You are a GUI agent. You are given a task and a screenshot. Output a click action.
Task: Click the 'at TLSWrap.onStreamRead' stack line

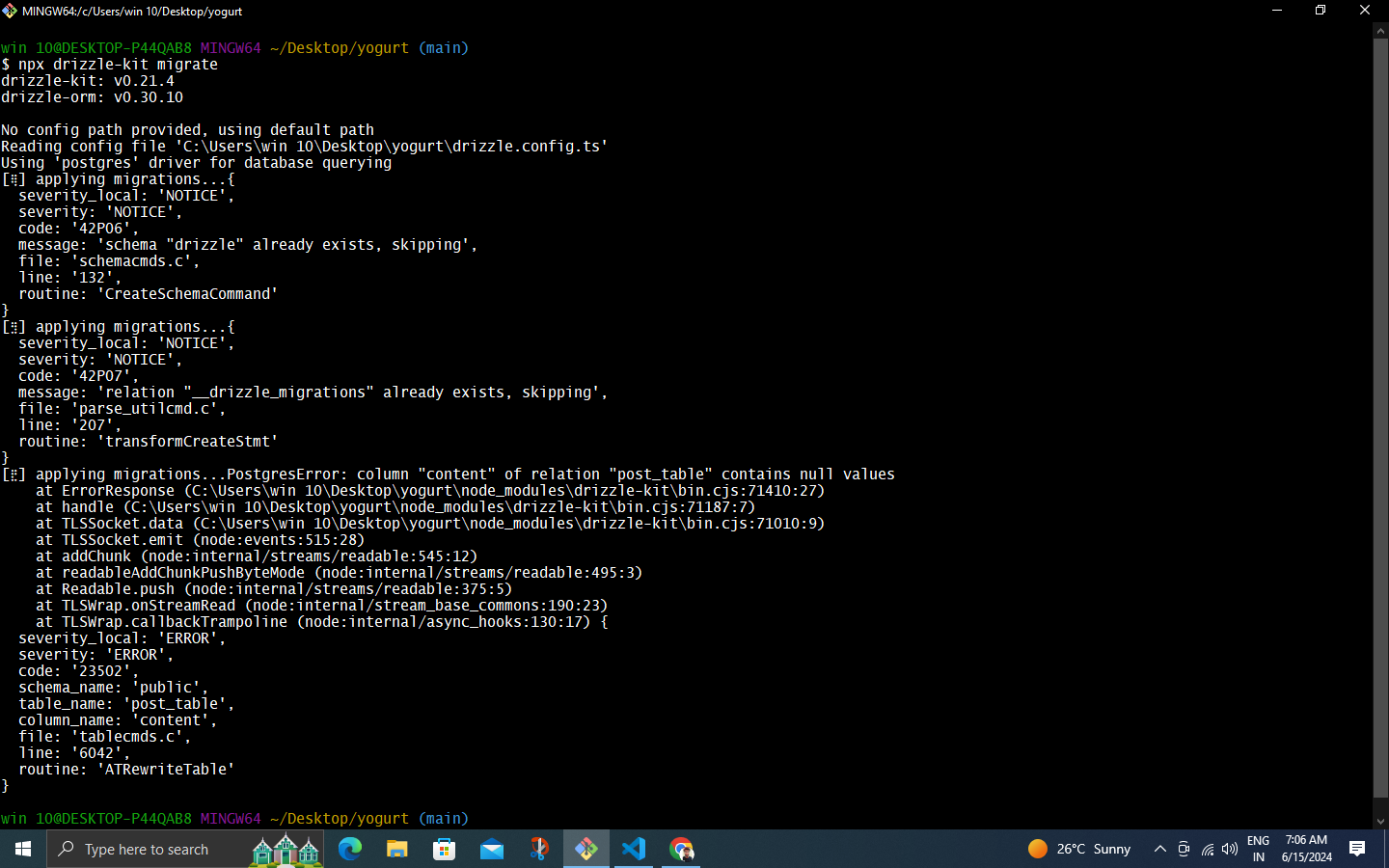pyautogui.click(x=322, y=606)
